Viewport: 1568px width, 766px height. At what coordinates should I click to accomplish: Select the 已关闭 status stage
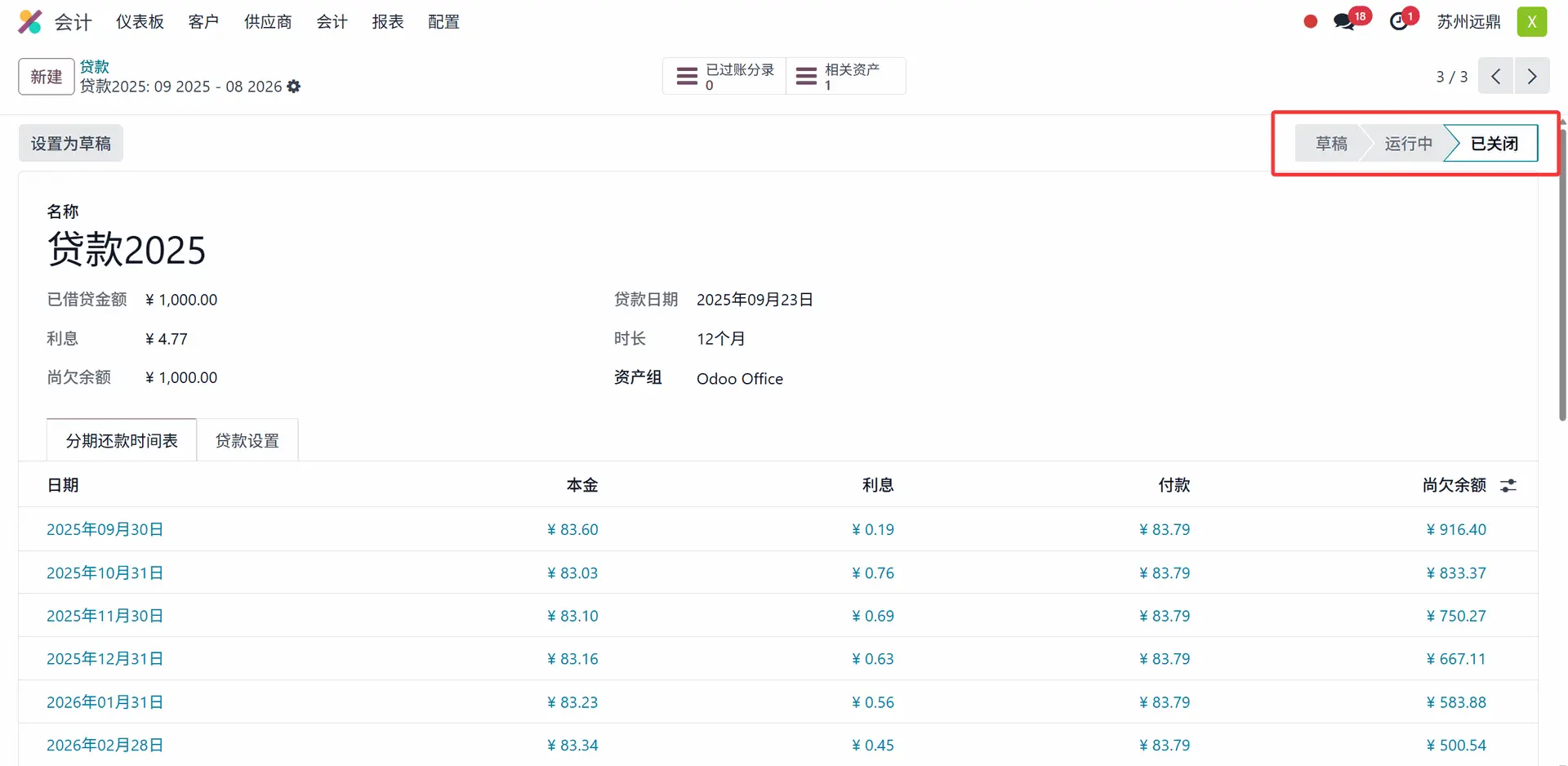1494,144
